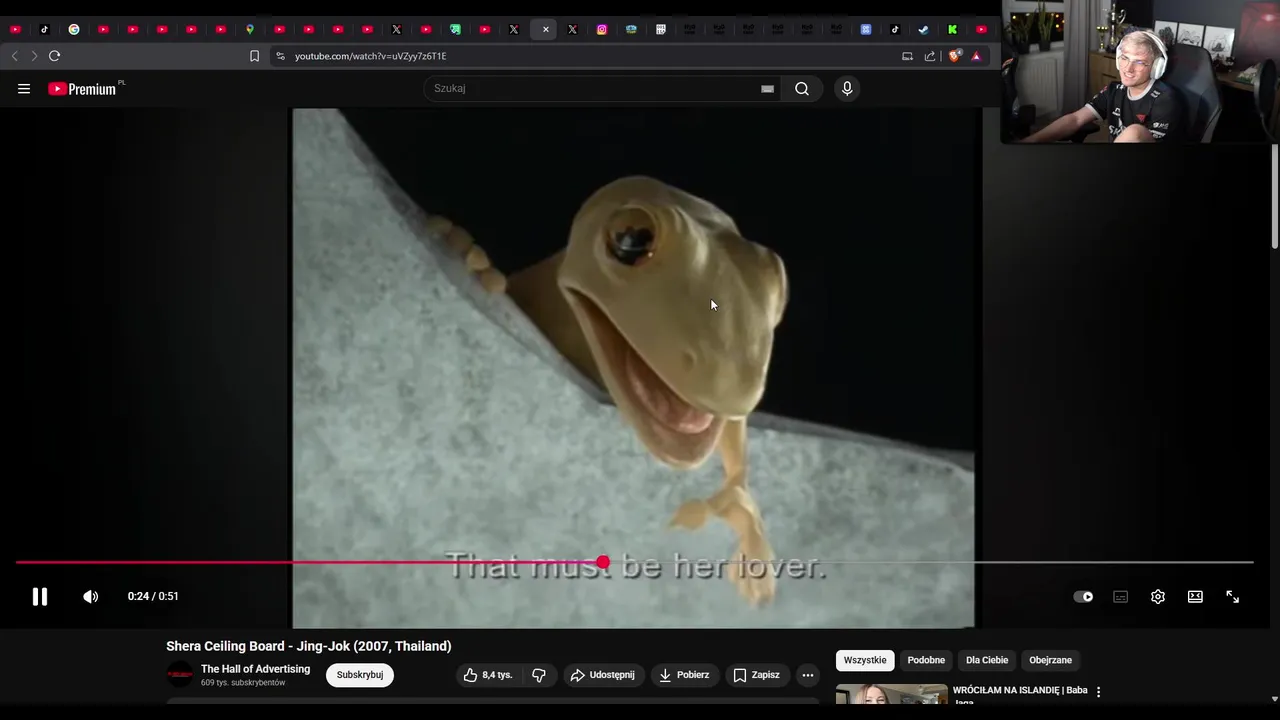The height and width of the screenshot is (720, 1280).
Task: Reload the page
Action: click(x=55, y=56)
